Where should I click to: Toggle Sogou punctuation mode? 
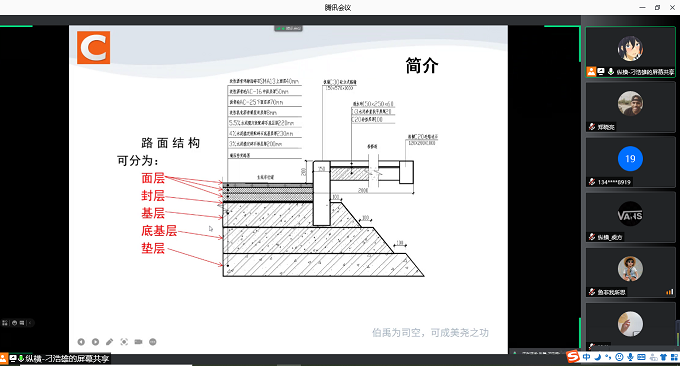[x=608, y=357]
